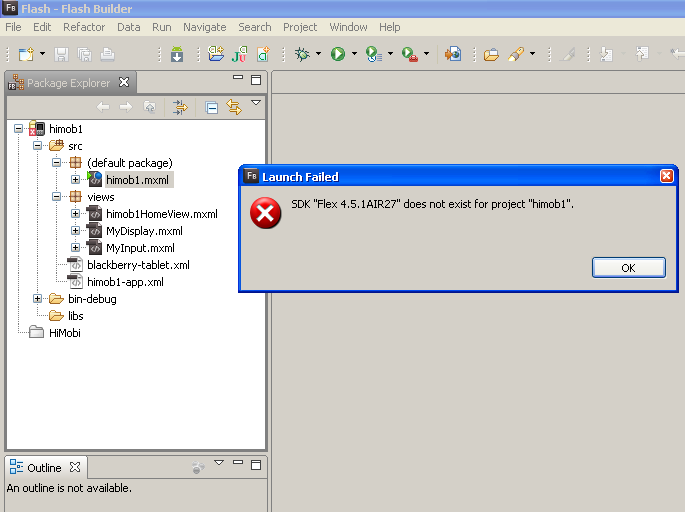
Task: Collapse the src folder node
Action: click(x=38, y=145)
